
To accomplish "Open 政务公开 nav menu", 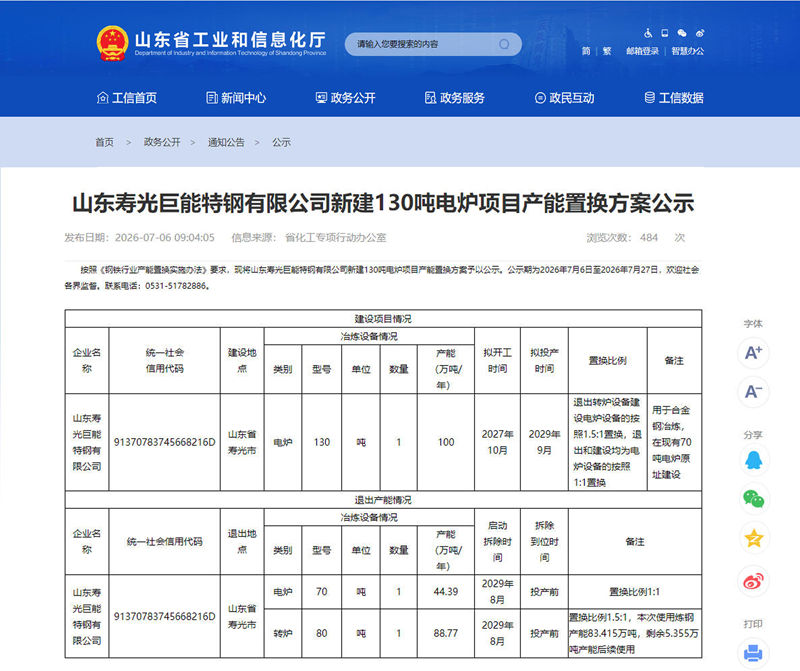I will (x=345, y=97).
